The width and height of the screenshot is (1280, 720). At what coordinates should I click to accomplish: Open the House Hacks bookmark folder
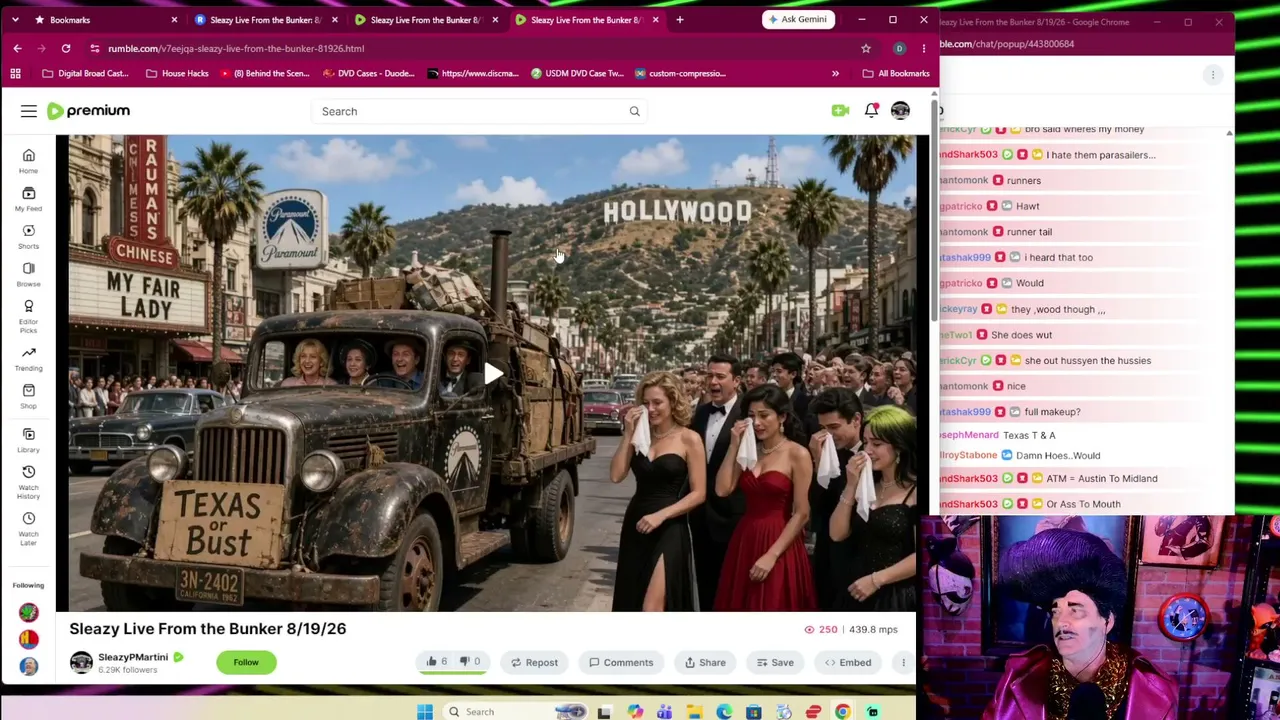click(x=177, y=73)
